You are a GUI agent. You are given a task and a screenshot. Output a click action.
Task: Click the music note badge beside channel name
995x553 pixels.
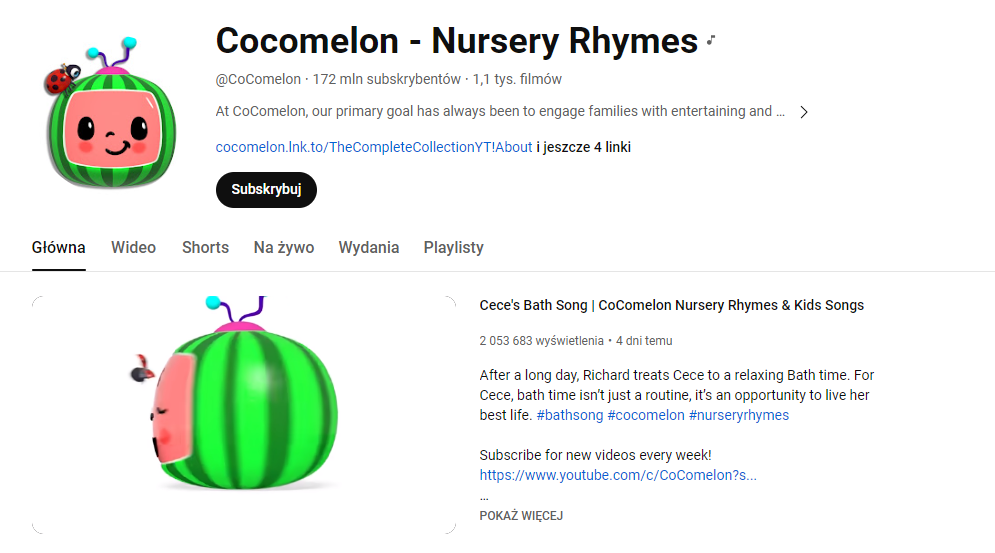tap(711, 41)
